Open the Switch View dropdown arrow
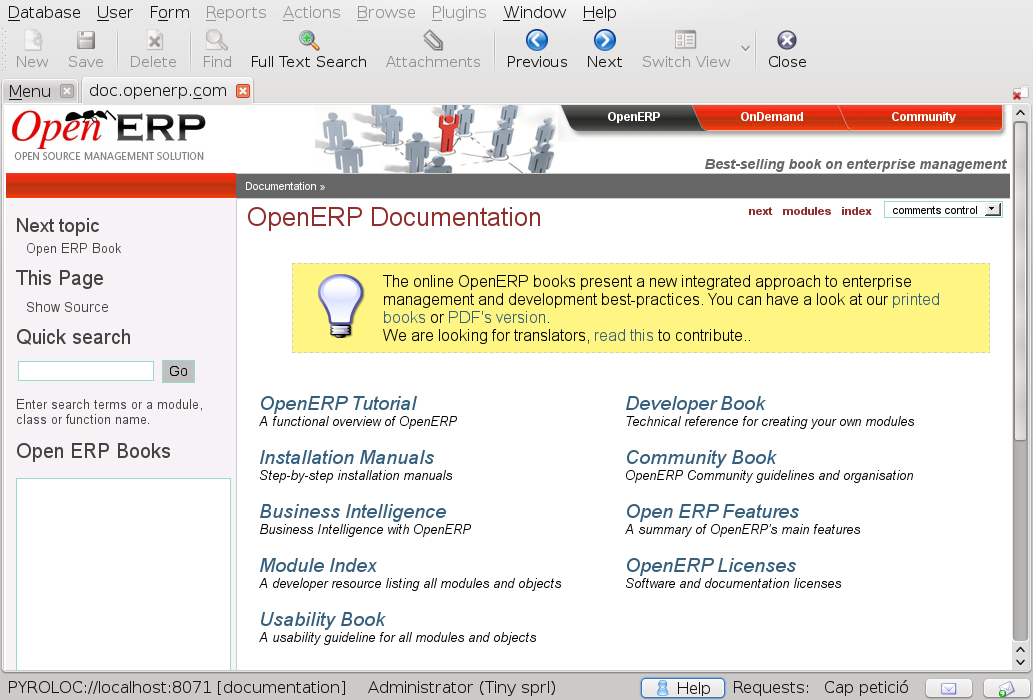The width and height of the screenshot is (1033, 700). point(745,48)
